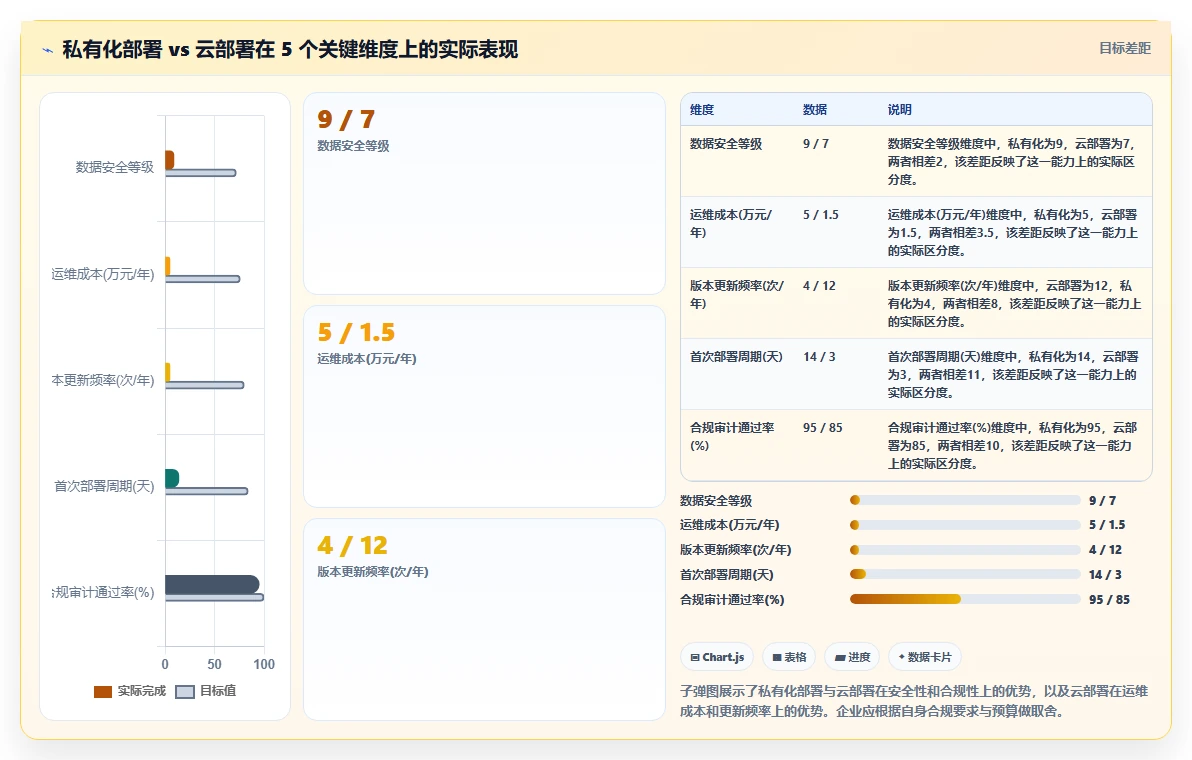
Task: Click the brown 数据安全等级 actual bar in chart
Action: pos(170,160)
